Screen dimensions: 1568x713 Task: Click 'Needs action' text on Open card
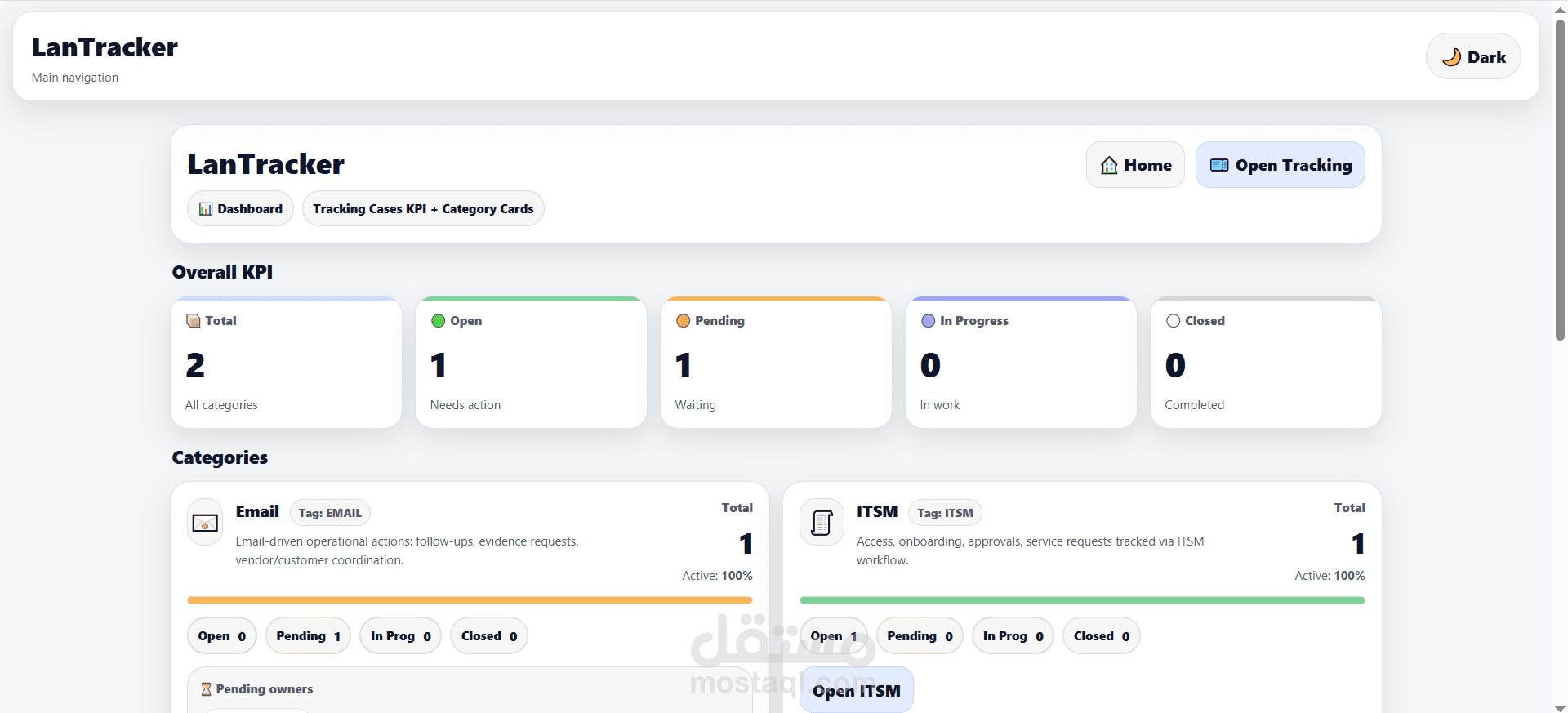[465, 405]
